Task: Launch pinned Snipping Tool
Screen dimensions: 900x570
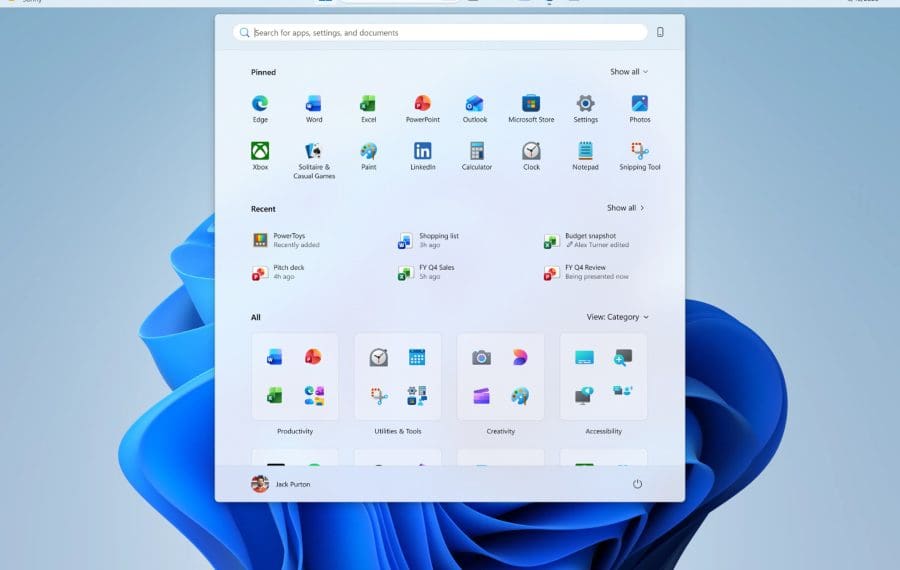Action: (x=639, y=156)
